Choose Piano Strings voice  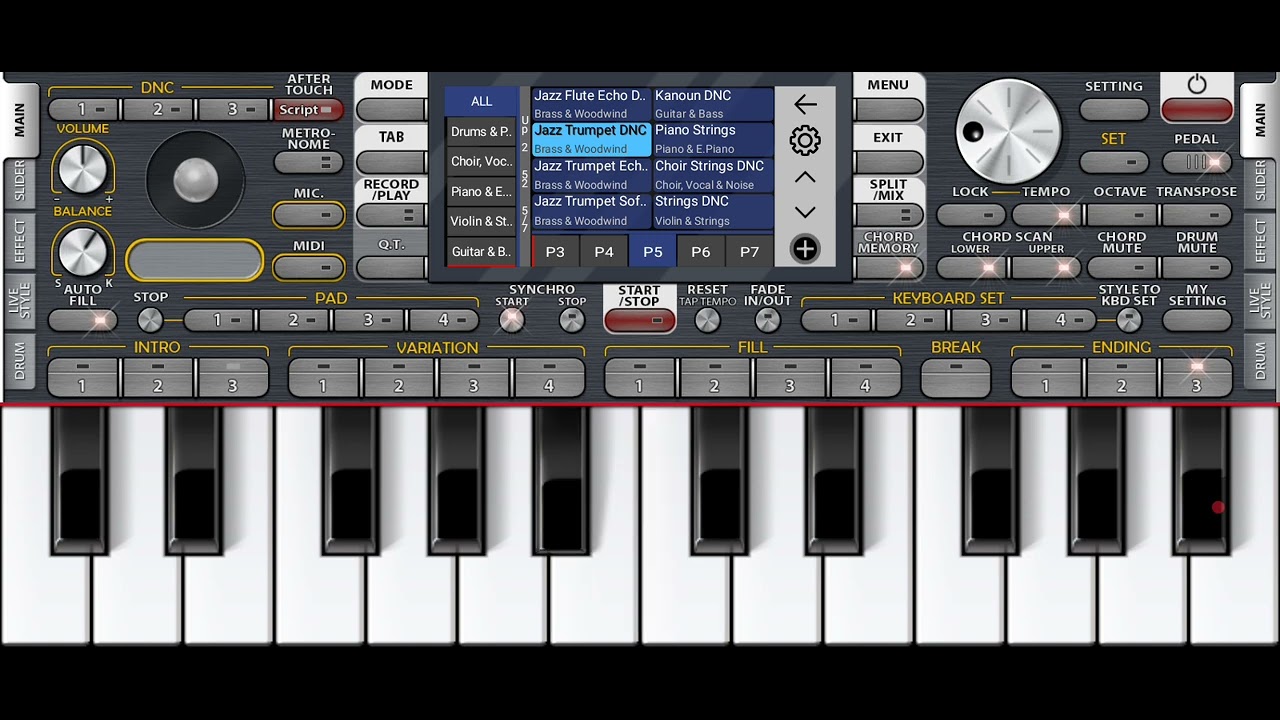pyautogui.click(x=712, y=139)
